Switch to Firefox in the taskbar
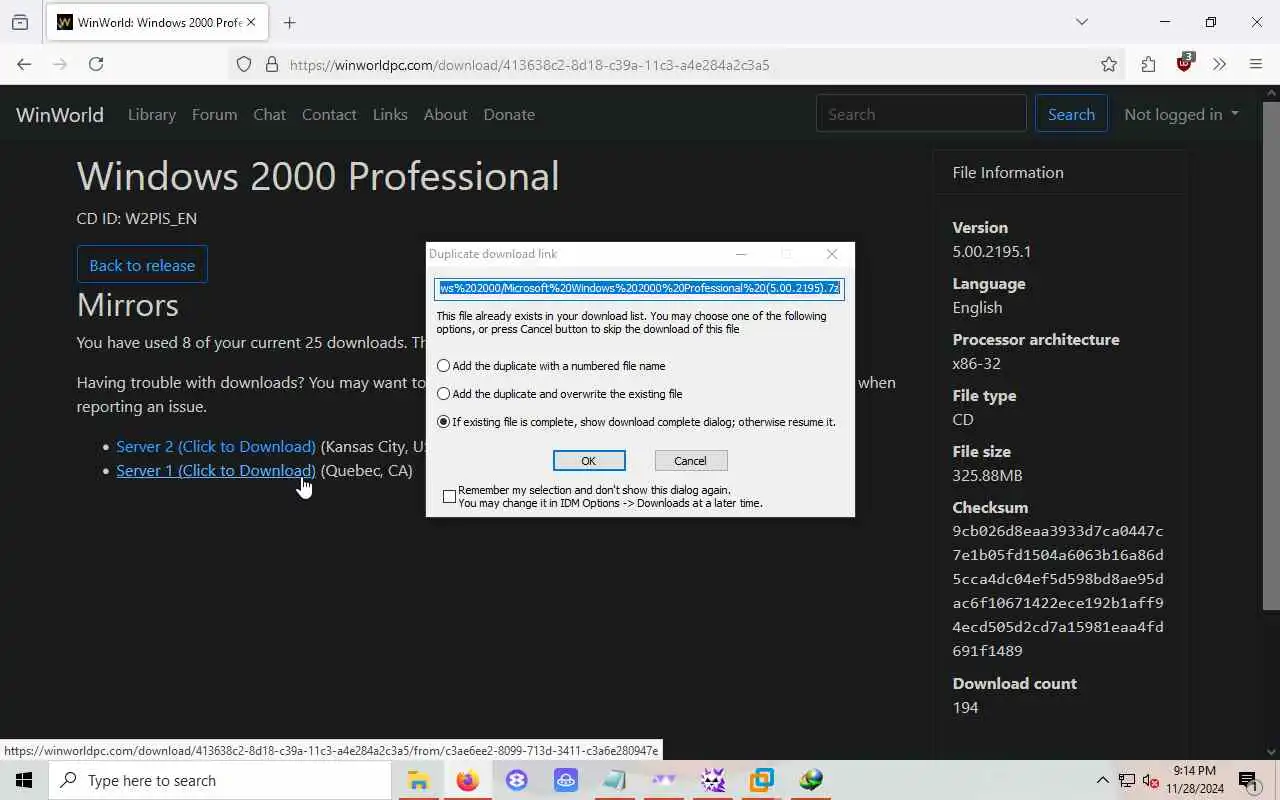 [x=467, y=780]
